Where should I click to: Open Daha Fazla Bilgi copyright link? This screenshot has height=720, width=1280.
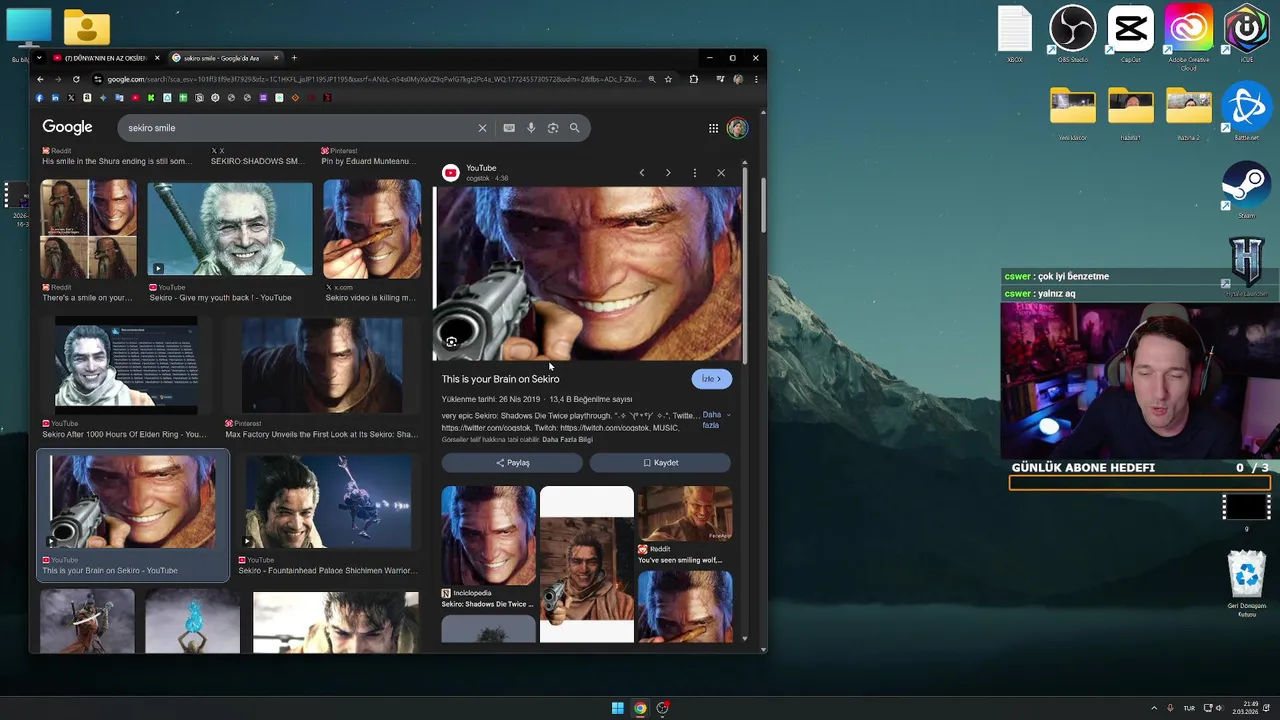(567, 439)
